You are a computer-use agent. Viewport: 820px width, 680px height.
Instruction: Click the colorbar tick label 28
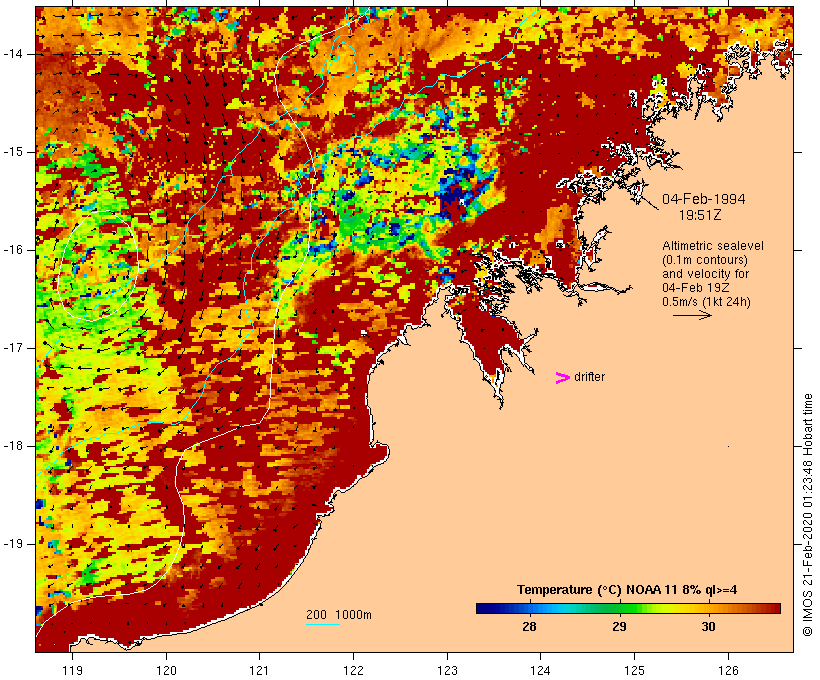529,627
